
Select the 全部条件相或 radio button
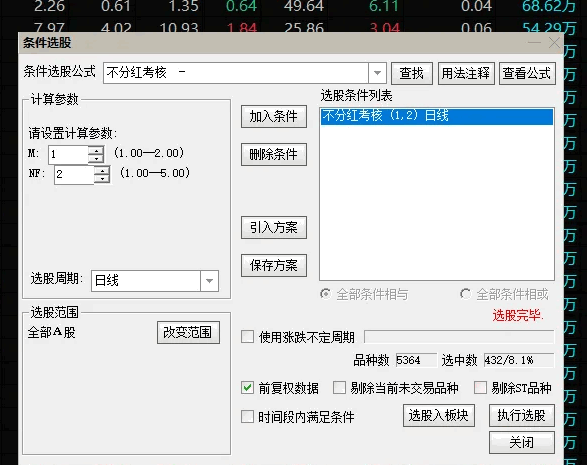[x=465, y=294]
